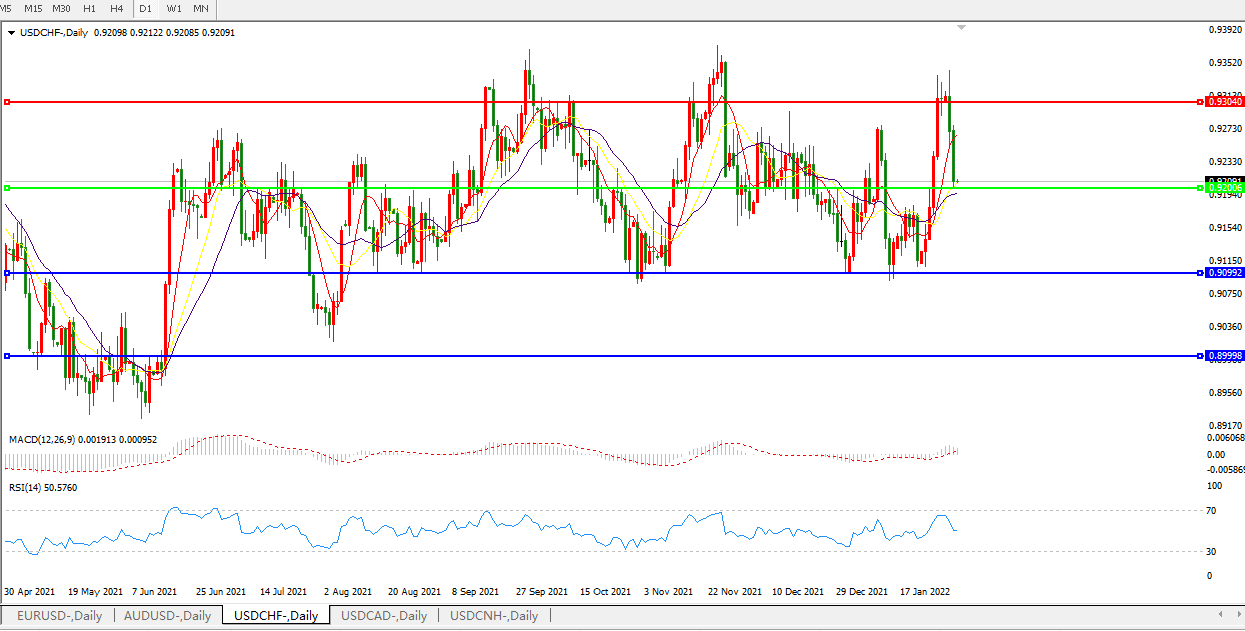The image size is (1245, 631).
Task: Choose the H4 timeframe
Action: tap(117, 9)
